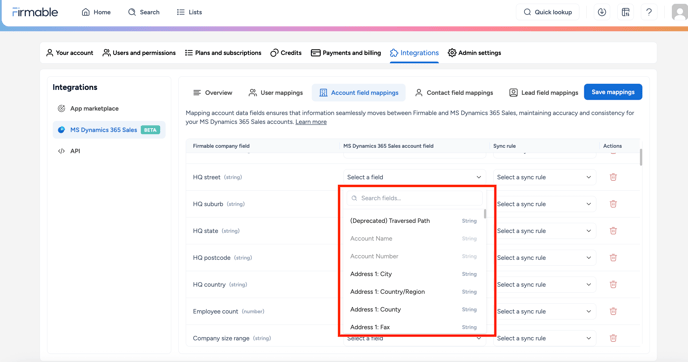Viewport: 688px width, 362px height.
Task: Switch to Plans and subscriptions tab
Action: 223,53
